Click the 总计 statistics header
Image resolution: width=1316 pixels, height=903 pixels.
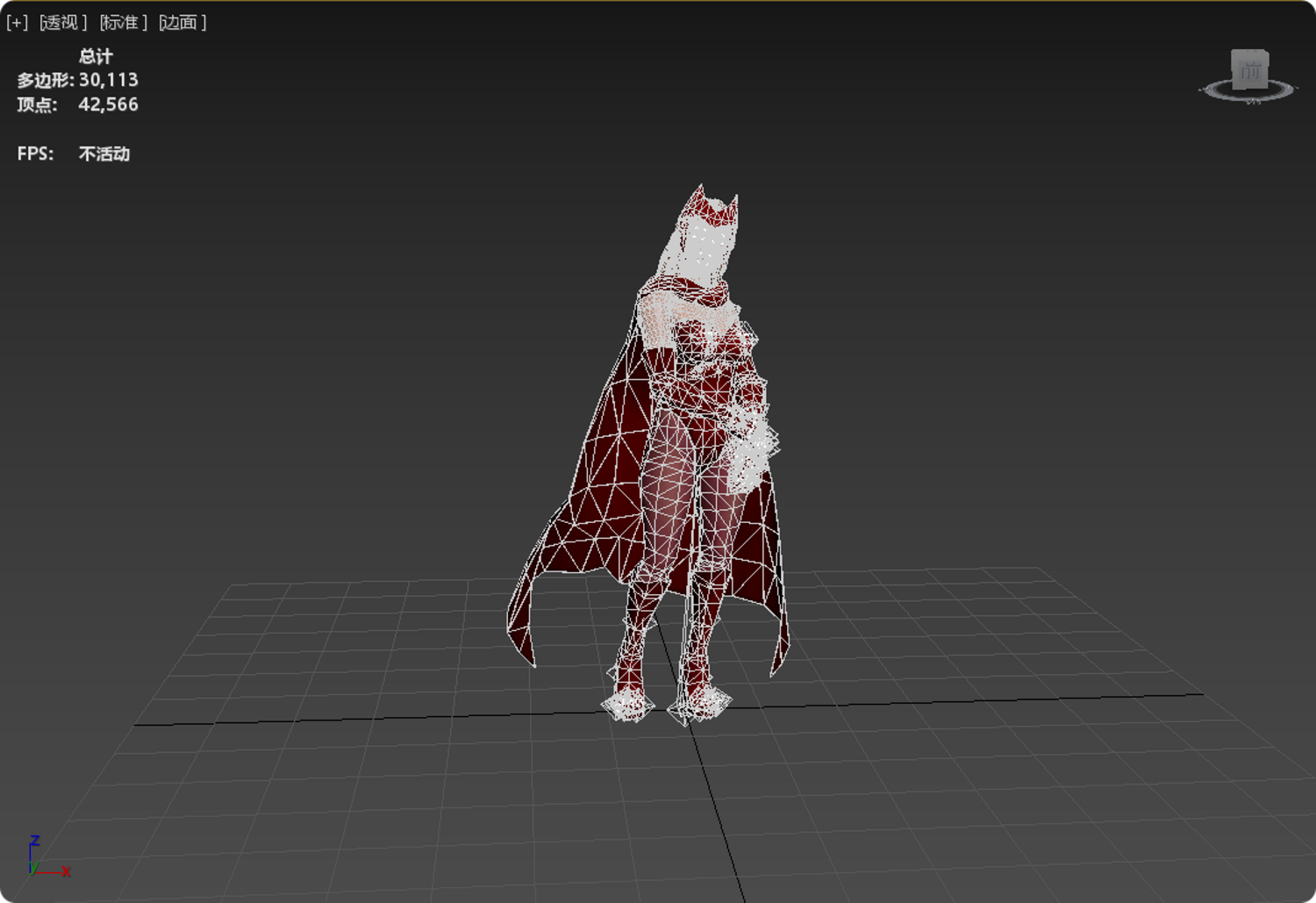click(96, 56)
